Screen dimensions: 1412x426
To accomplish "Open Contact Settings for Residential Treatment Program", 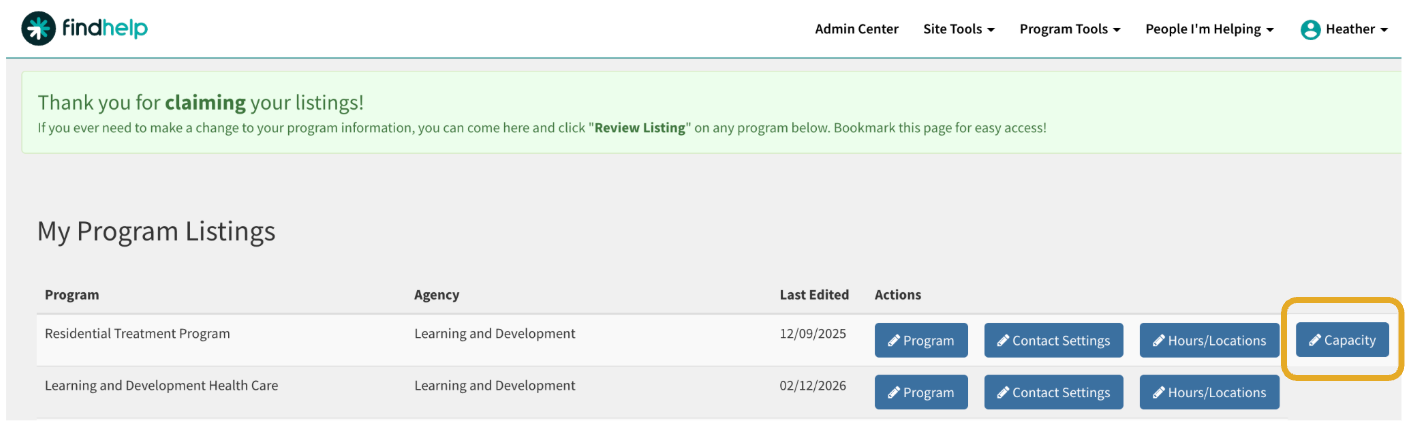I will 1053,340.
